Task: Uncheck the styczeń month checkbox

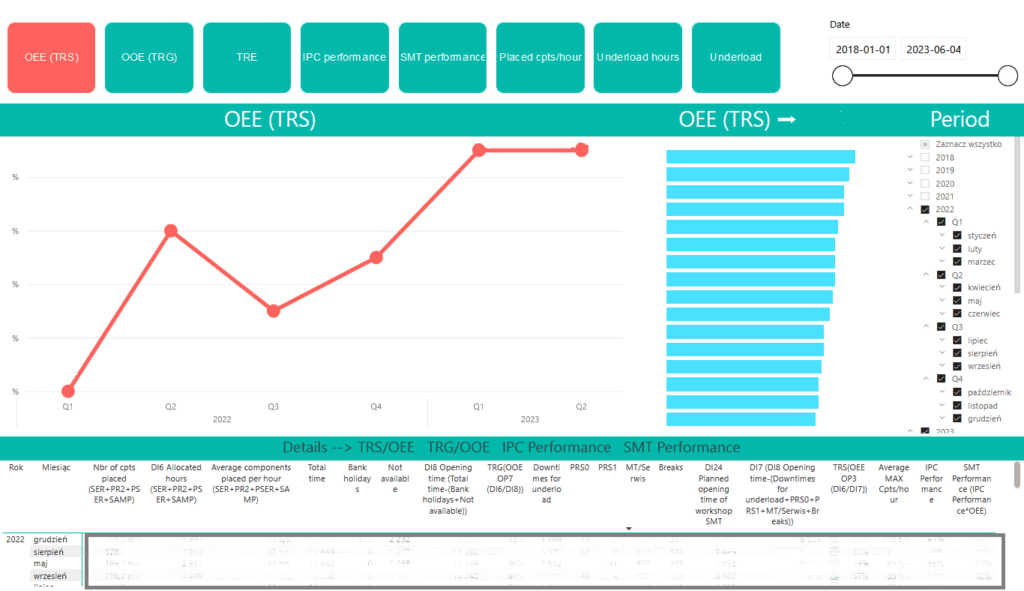Action: click(x=957, y=236)
